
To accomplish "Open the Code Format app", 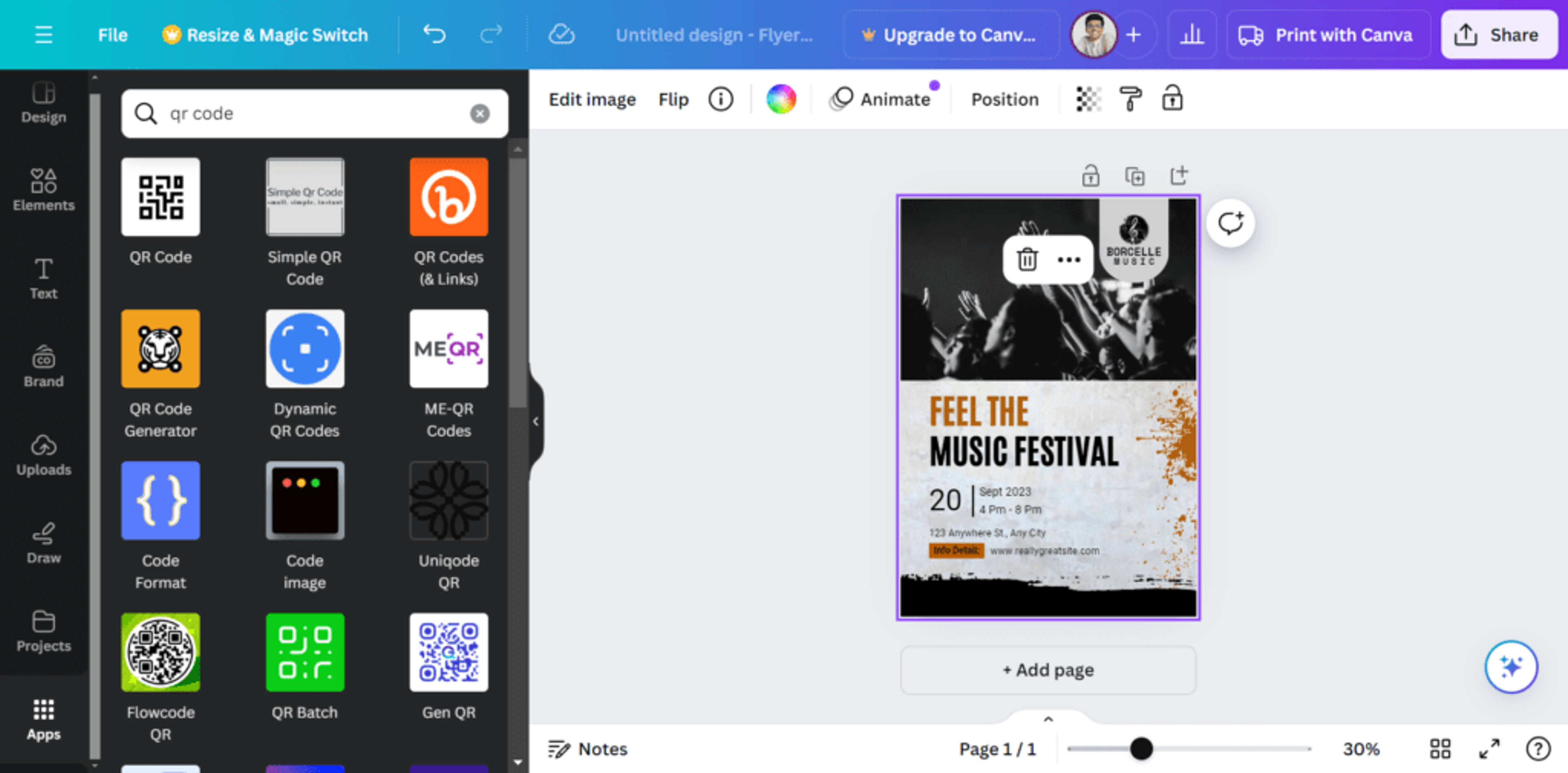I will 161,526.
